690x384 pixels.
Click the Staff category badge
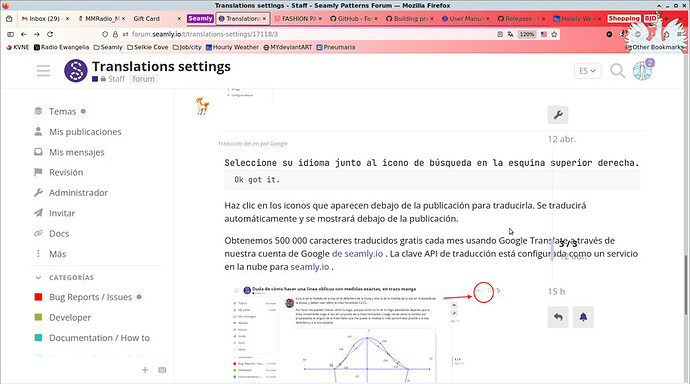pos(108,79)
